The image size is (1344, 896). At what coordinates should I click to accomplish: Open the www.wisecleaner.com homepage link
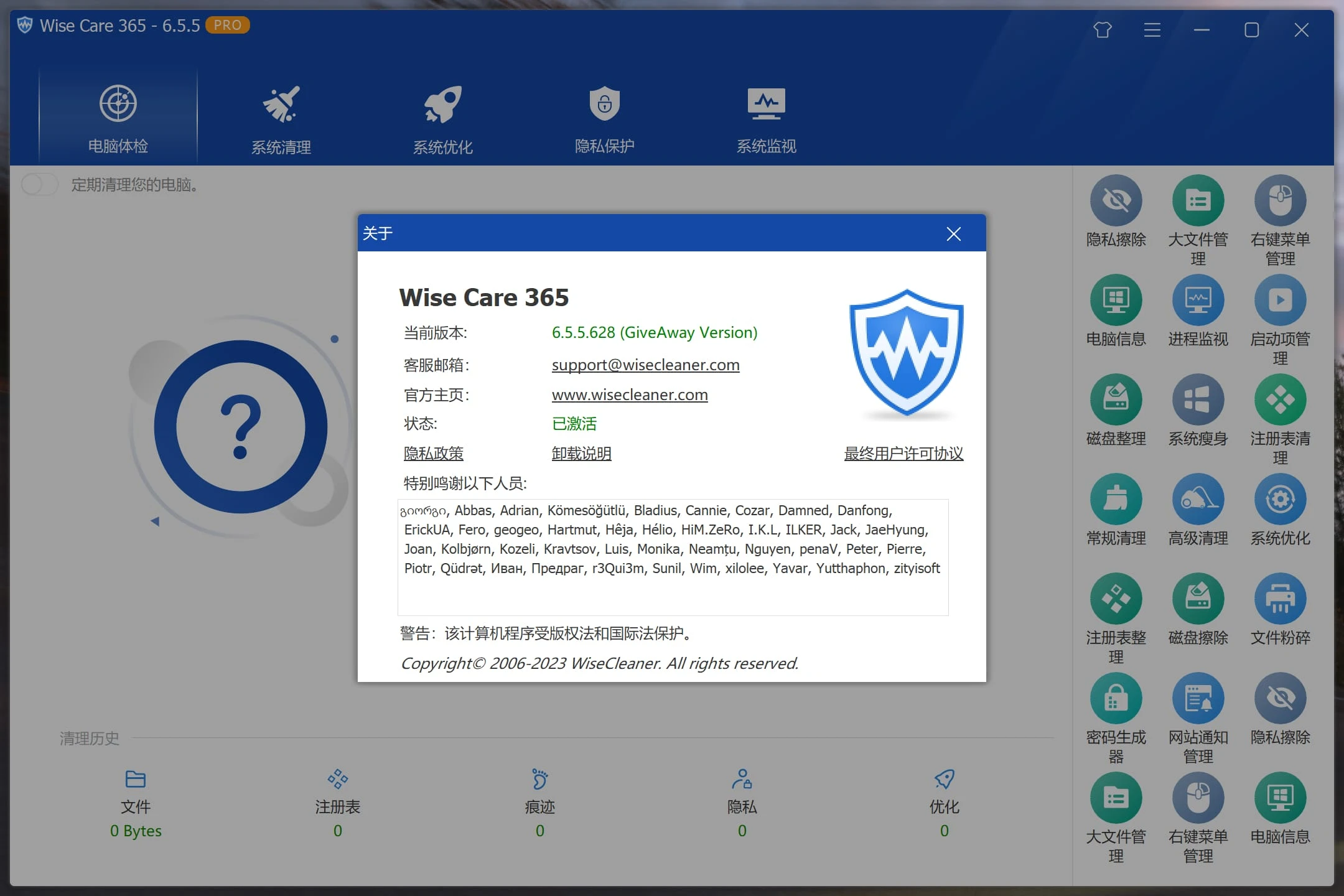[x=629, y=394]
